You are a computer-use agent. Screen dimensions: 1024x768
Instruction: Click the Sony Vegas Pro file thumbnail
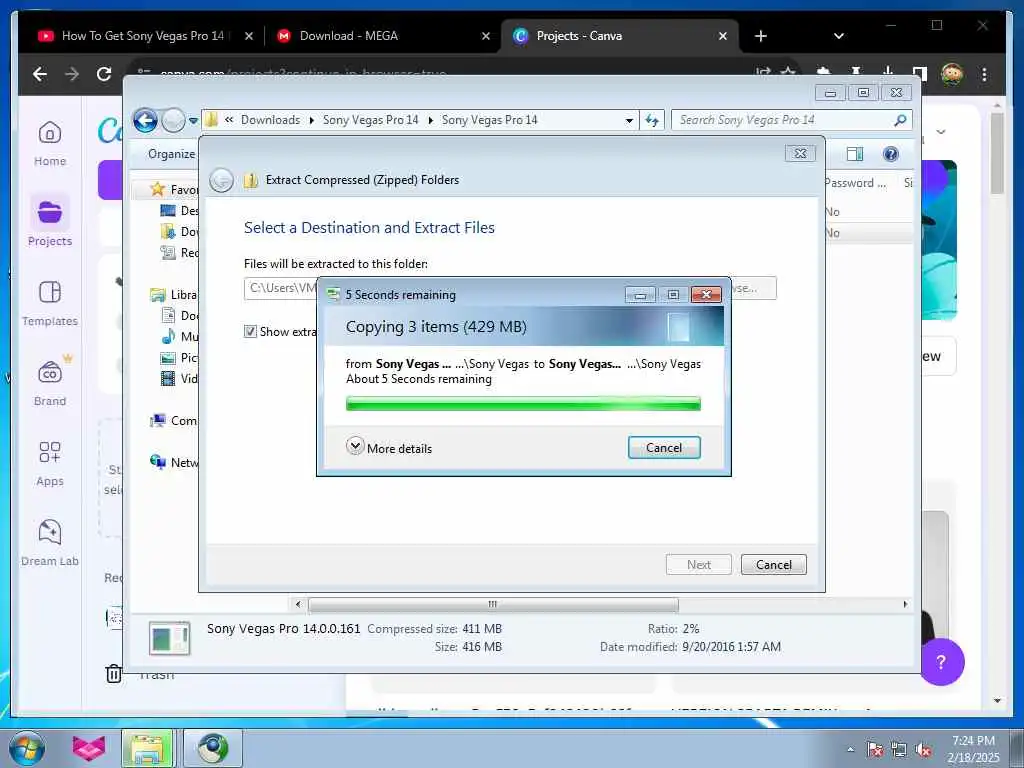coord(170,638)
